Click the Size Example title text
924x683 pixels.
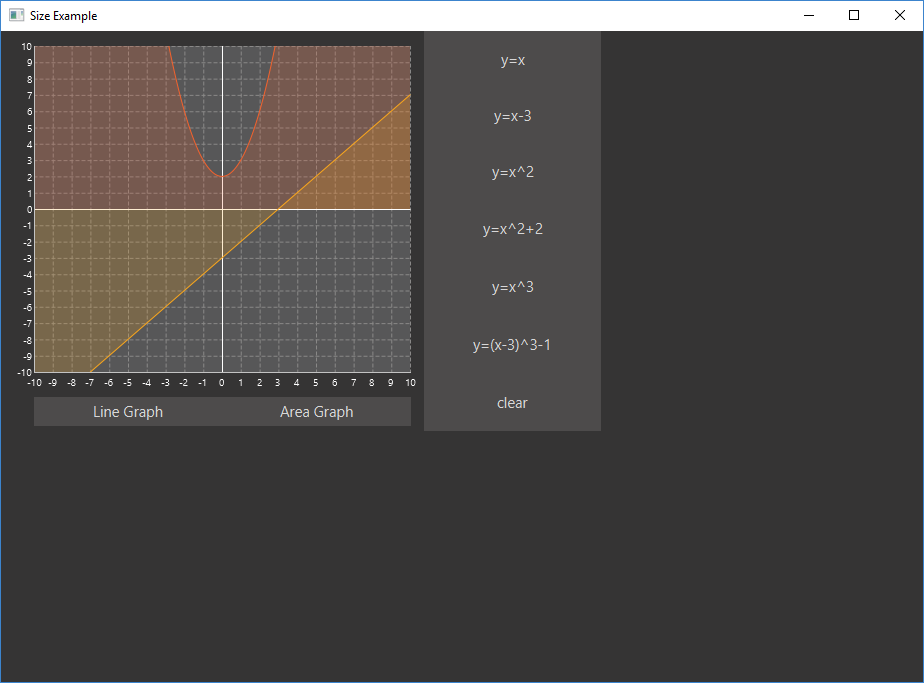point(64,16)
